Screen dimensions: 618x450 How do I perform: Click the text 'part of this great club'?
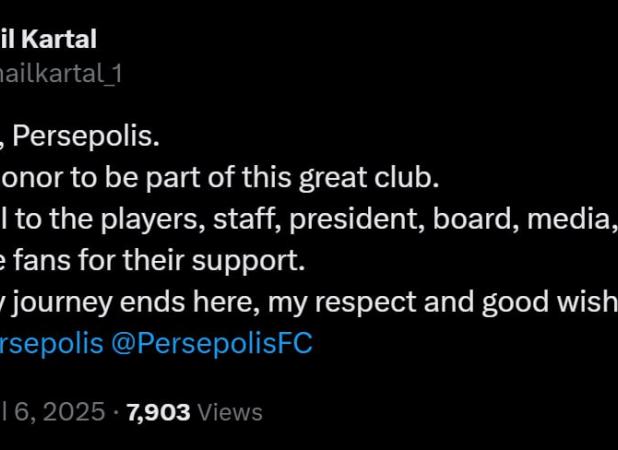[x=292, y=178]
